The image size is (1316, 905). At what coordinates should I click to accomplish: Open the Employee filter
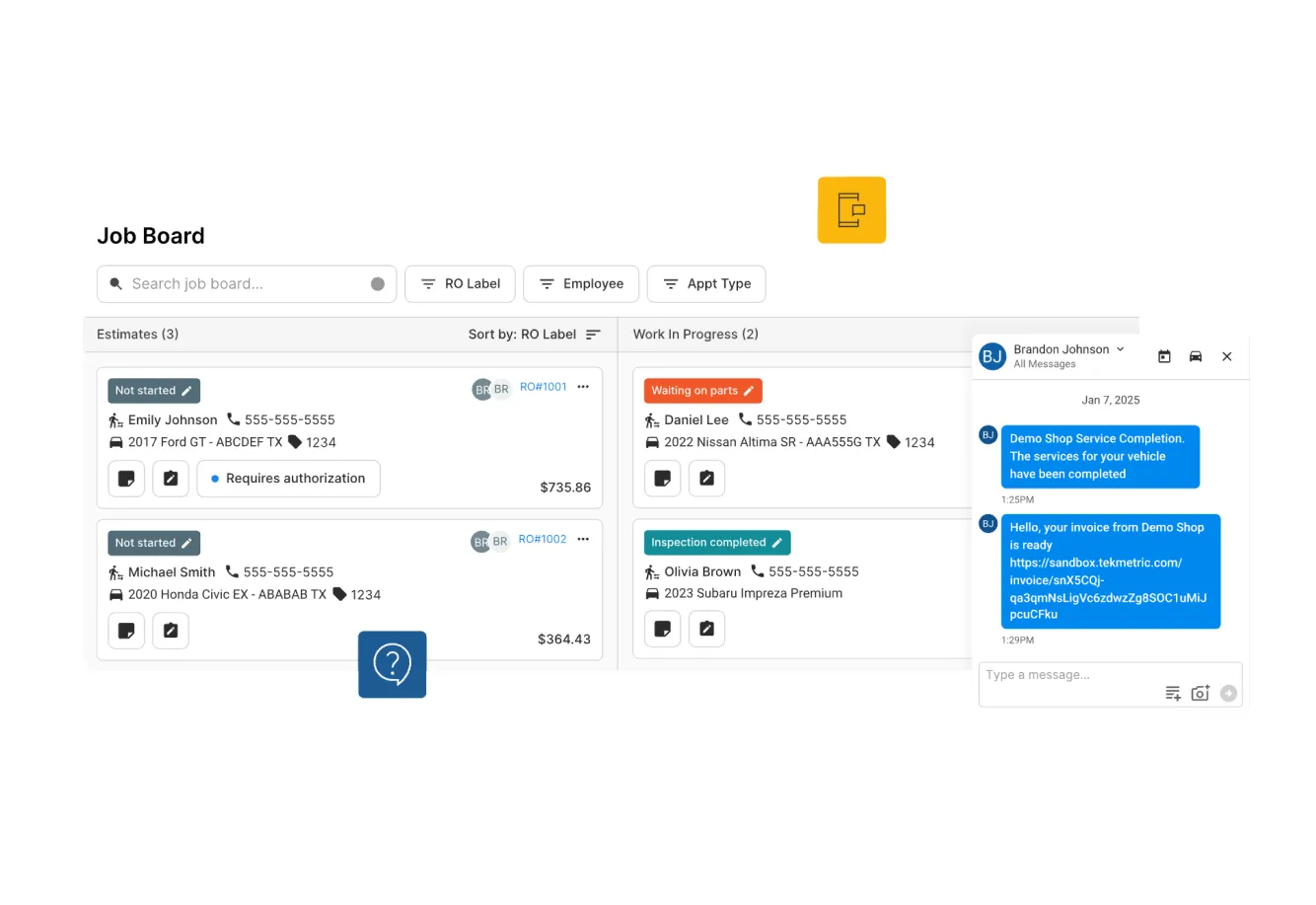point(581,283)
